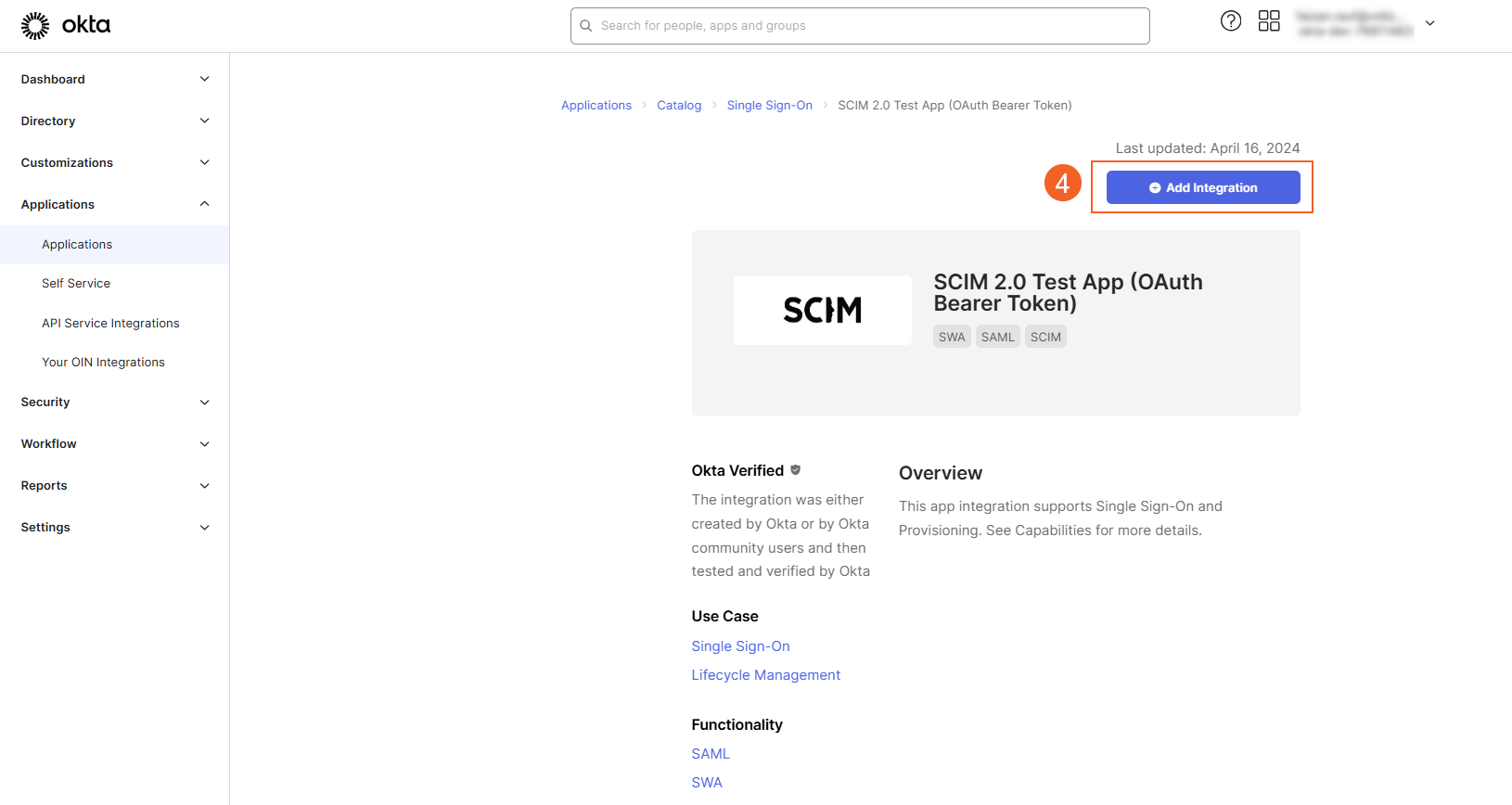Viewport: 1512px width, 805px height.
Task: Go to Your OIN Integrations
Action: 103,363
